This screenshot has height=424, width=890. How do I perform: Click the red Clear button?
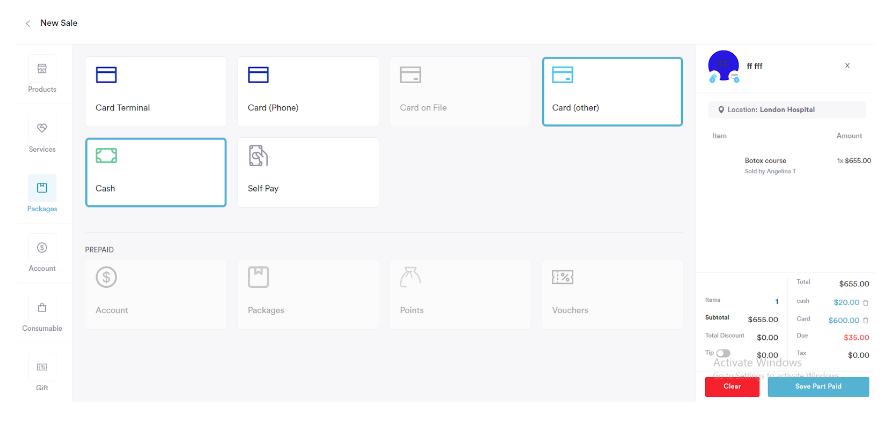click(x=731, y=387)
